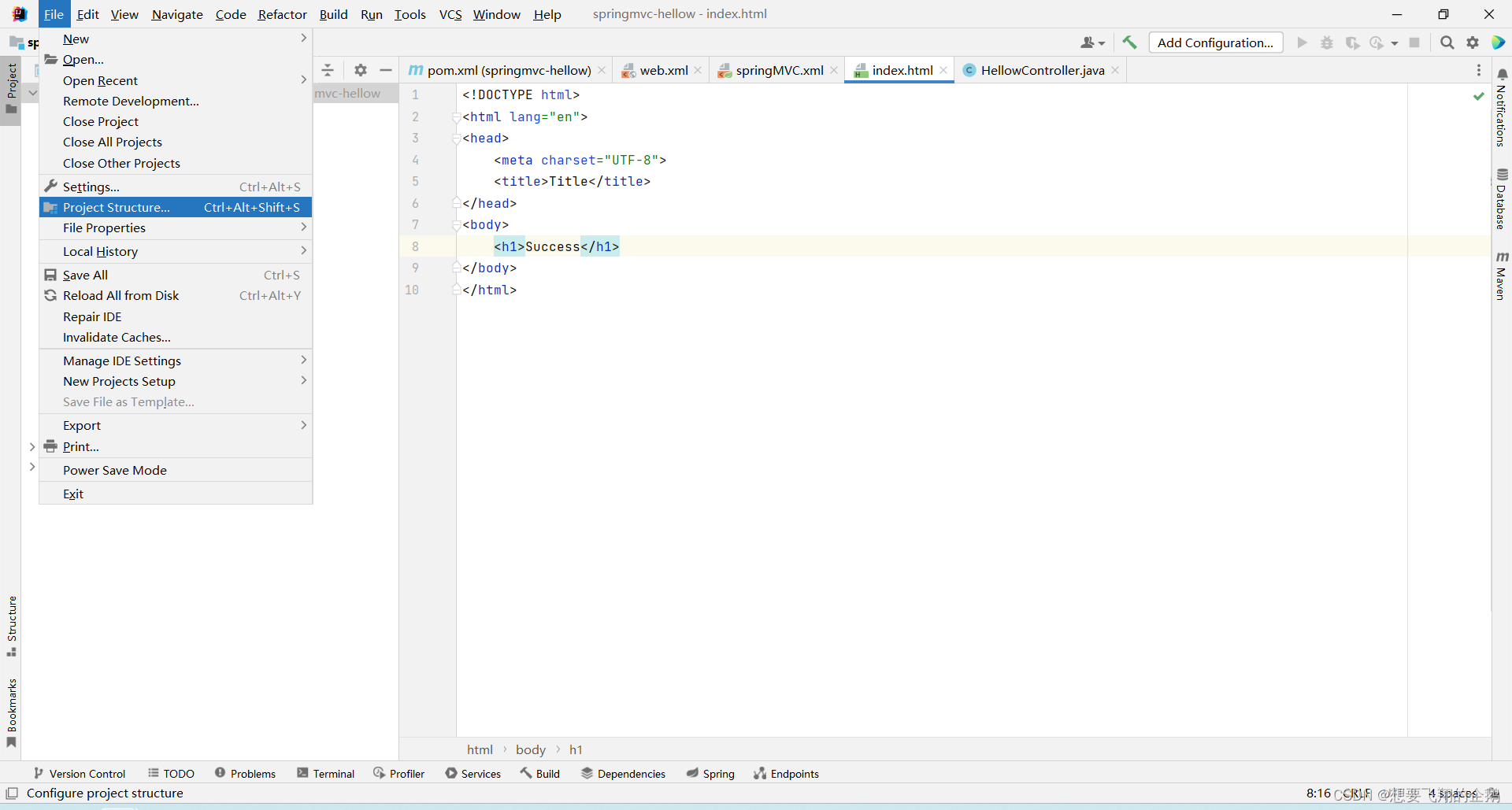Close the web.xml editor tab
This screenshot has width=1512, height=810.
698,70
